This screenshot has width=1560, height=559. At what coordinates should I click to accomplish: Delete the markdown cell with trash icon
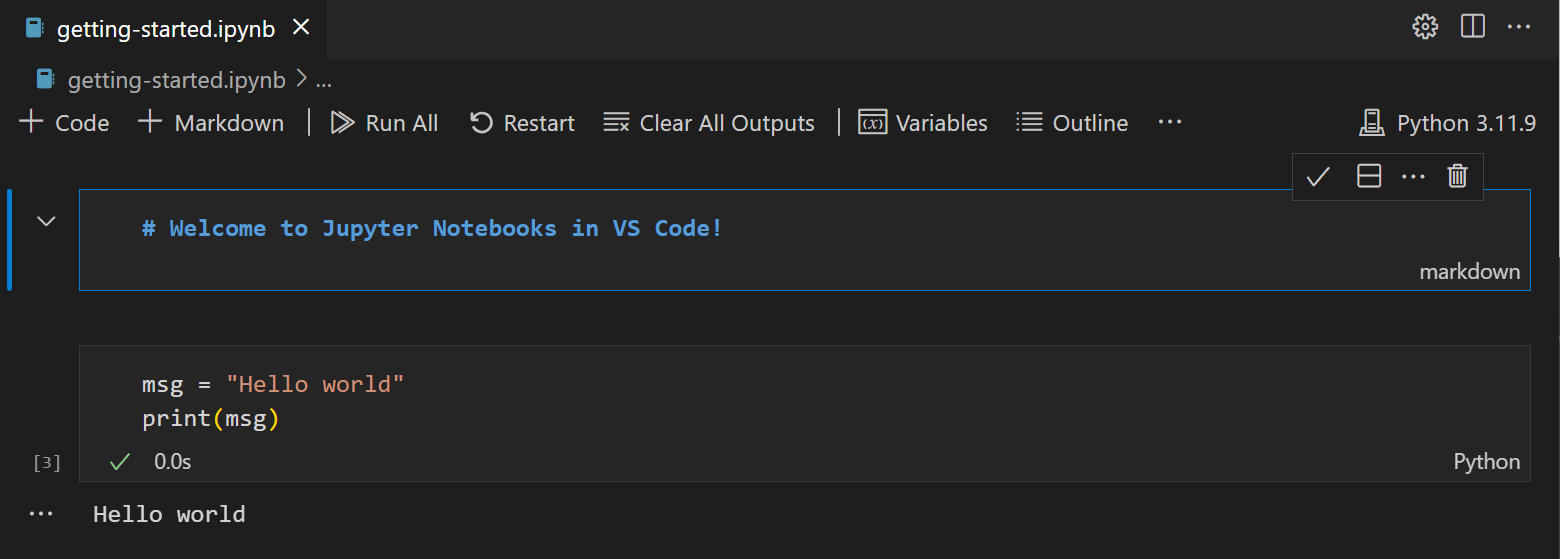(x=1457, y=177)
